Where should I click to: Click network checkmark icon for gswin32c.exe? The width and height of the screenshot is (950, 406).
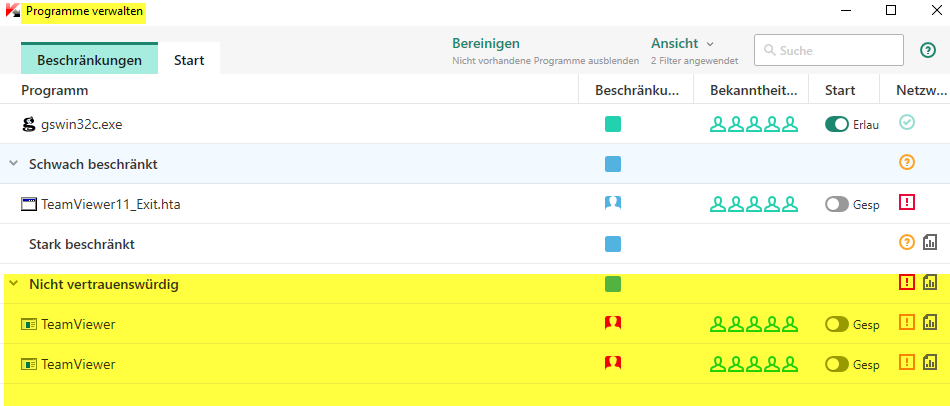click(907, 122)
